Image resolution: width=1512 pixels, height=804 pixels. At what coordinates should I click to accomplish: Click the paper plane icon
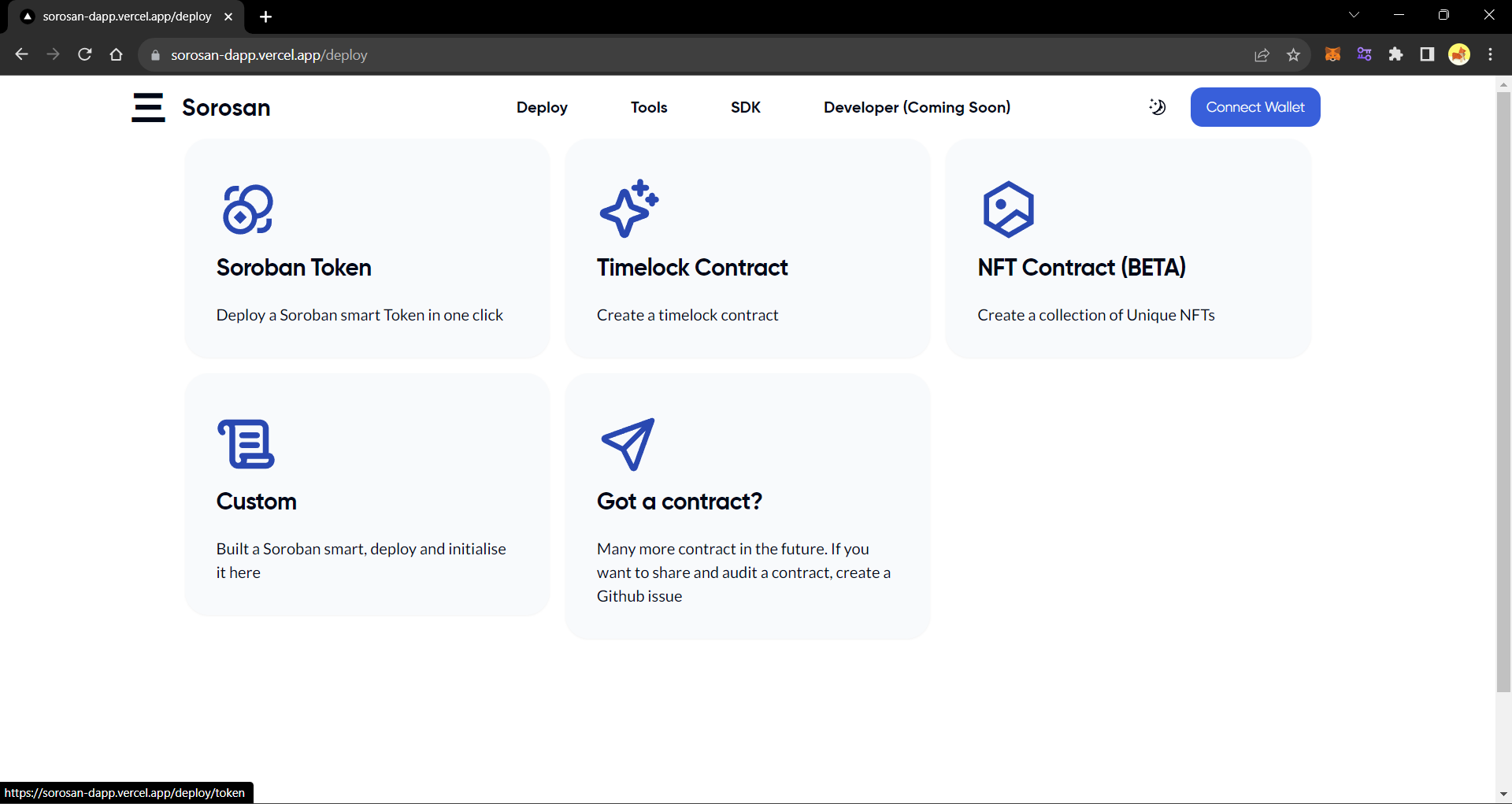(x=628, y=444)
